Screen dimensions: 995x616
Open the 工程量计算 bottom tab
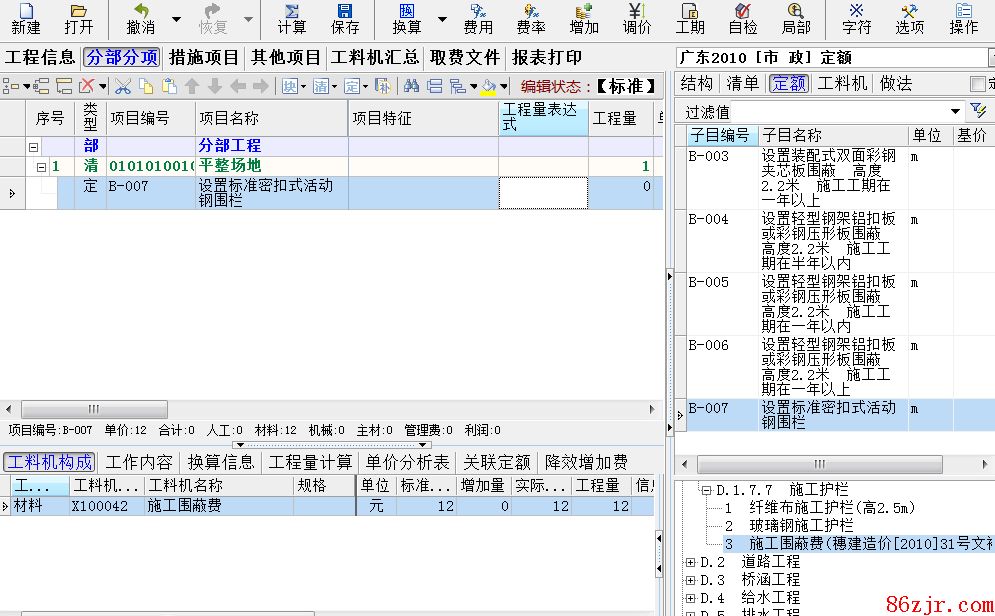tap(310, 462)
